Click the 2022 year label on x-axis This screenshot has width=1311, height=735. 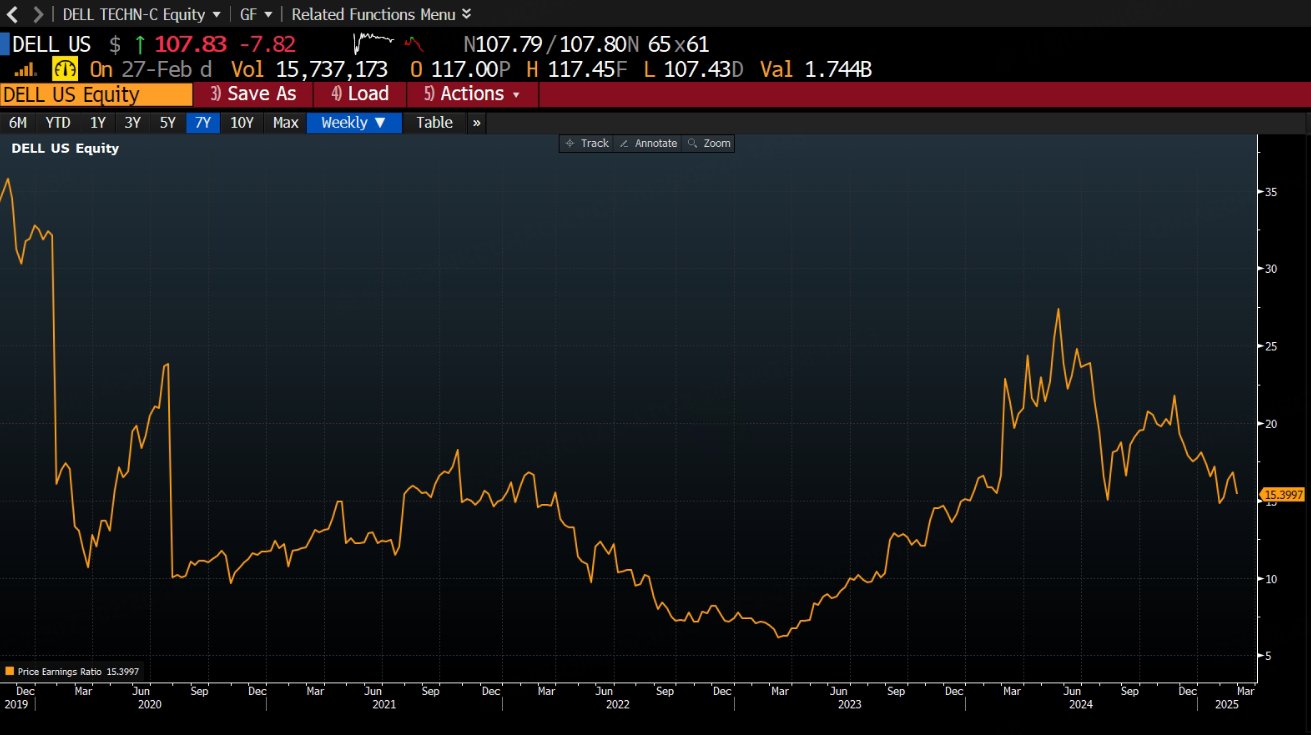616,704
